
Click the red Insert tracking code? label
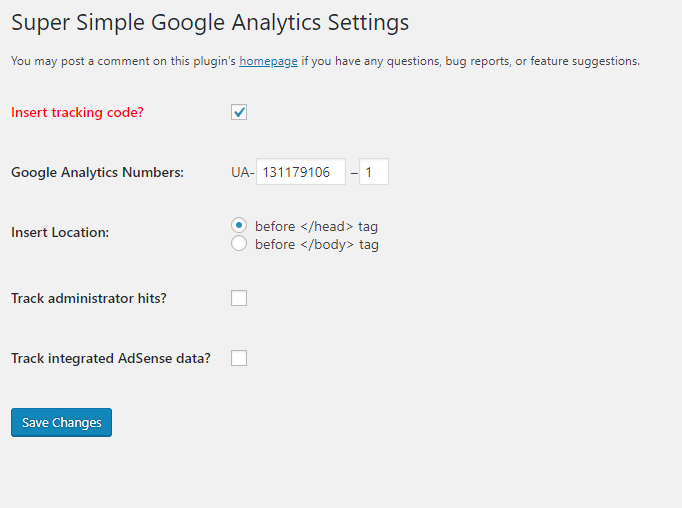click(x=77, y=112)
